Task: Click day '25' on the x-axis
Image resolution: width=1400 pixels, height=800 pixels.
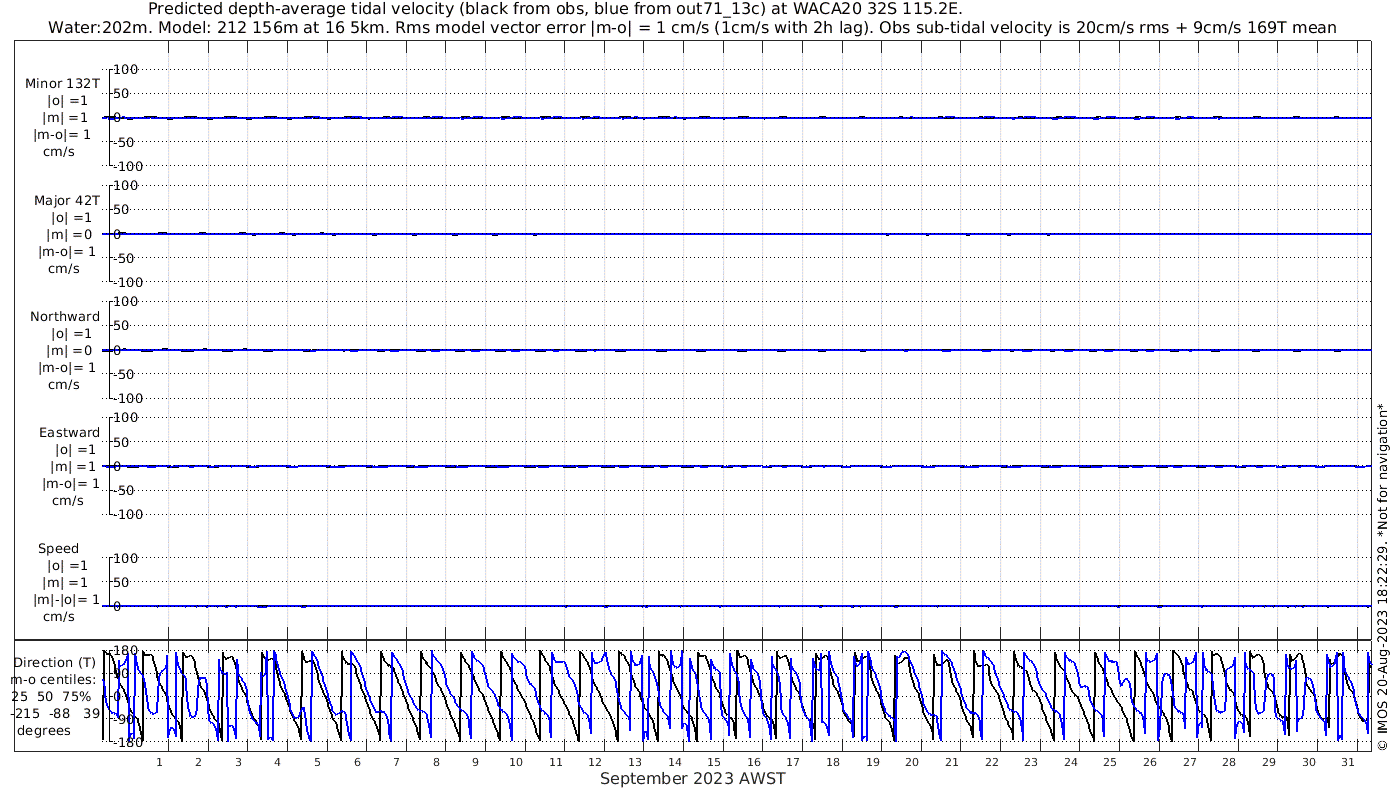Action: (1111, 762)
